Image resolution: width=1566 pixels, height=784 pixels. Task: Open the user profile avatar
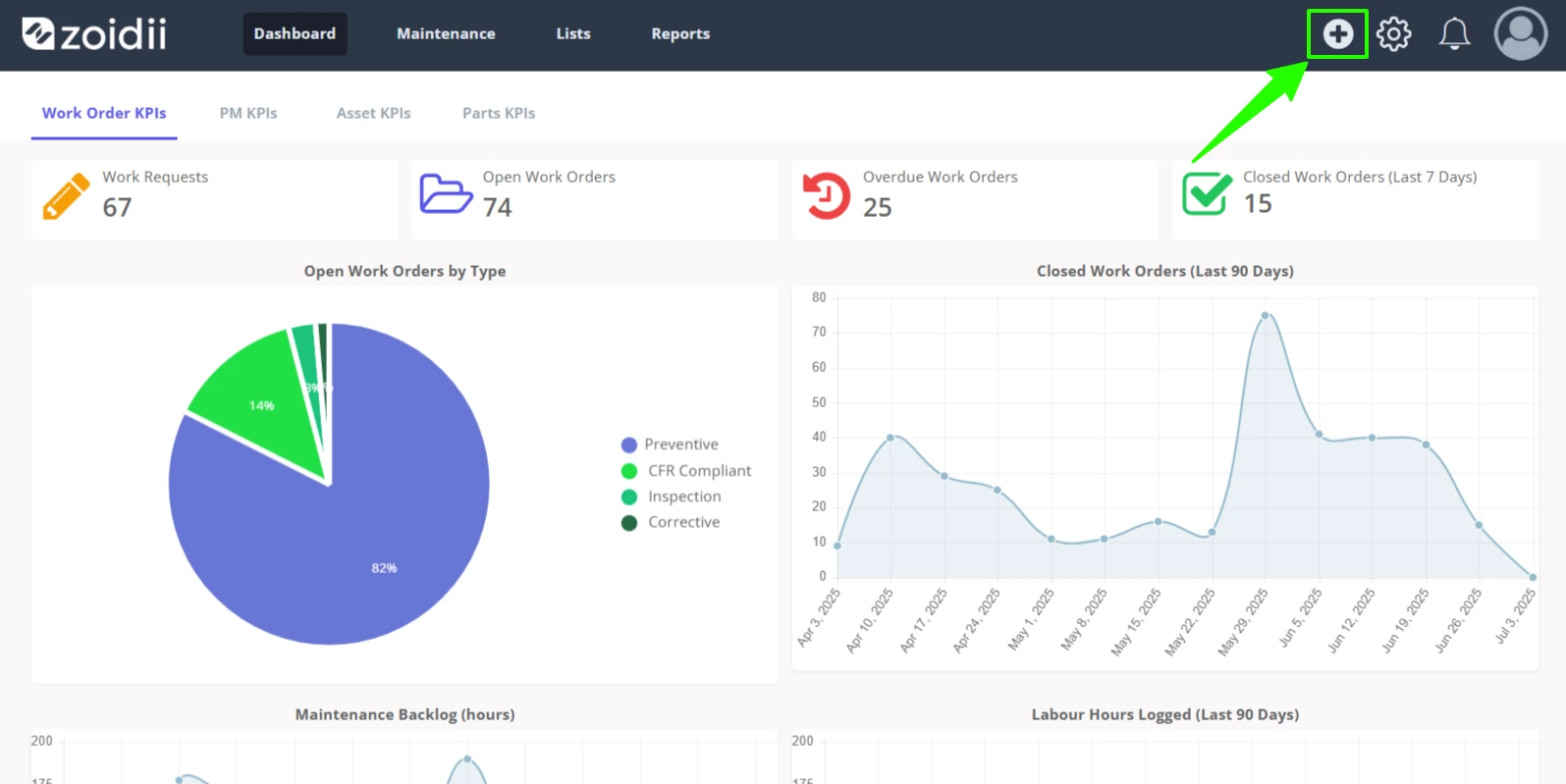pyautogui.click(x=1521, y=33)
